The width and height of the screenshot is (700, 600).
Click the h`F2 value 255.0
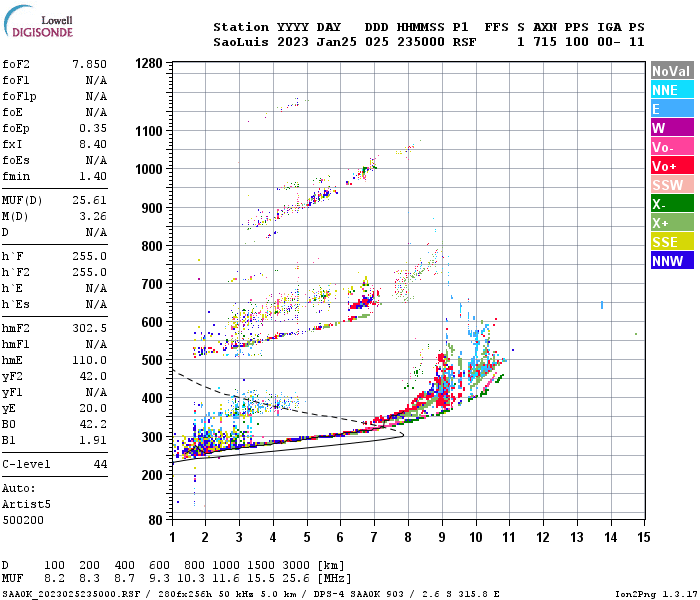89,272
